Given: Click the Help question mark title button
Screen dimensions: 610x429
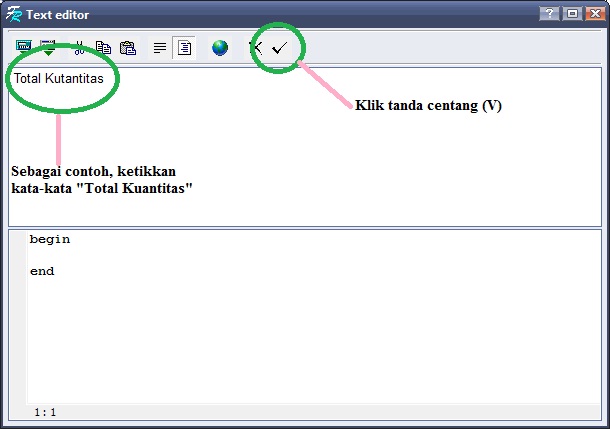Looking at the screenshot, I should 549,14.
